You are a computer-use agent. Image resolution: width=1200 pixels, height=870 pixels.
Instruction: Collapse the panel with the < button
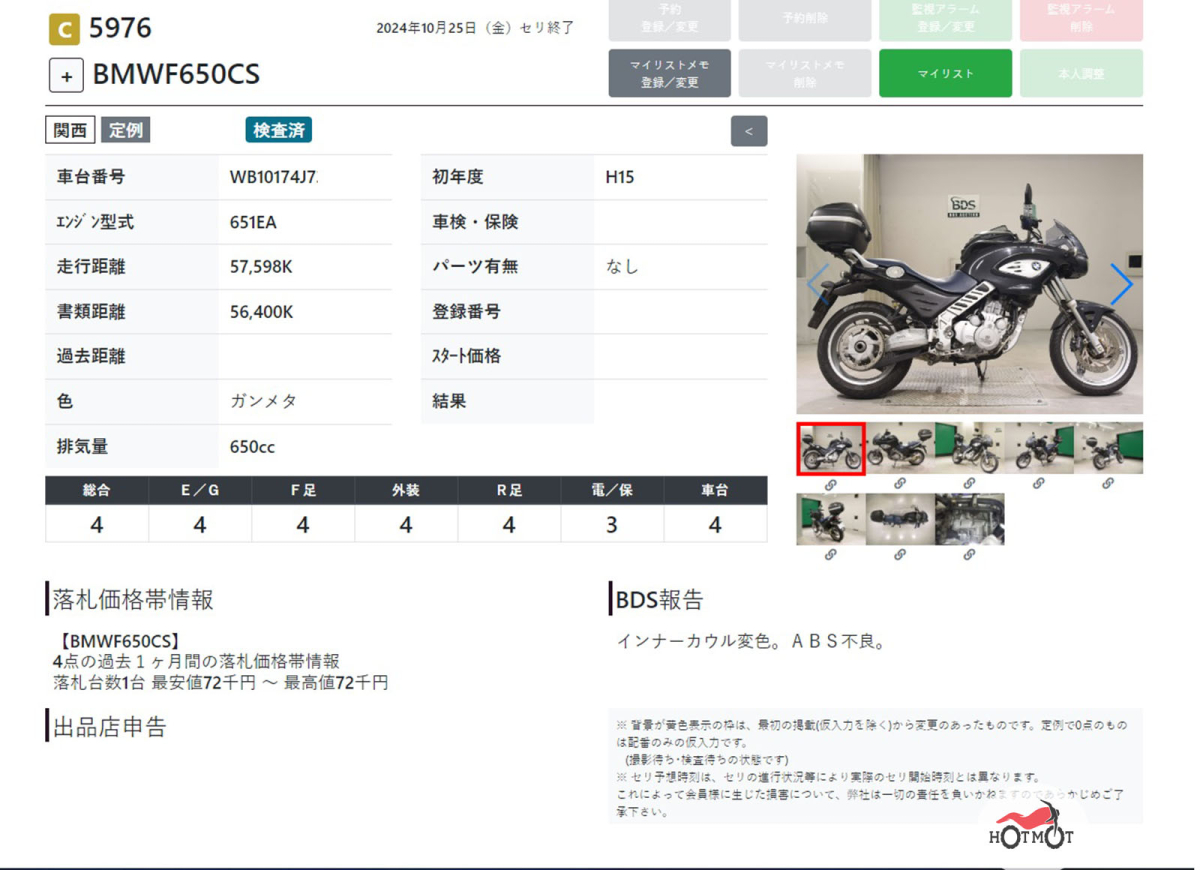tap(749, 131)
